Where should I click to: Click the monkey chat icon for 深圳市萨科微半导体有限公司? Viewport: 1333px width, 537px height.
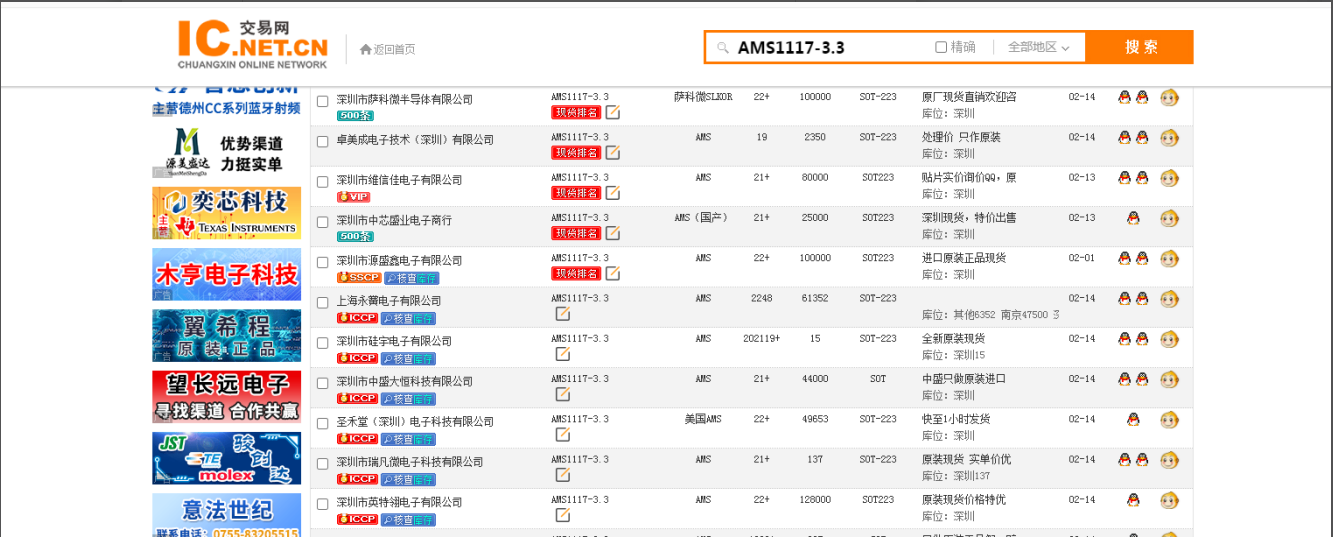pos(1169,98)
